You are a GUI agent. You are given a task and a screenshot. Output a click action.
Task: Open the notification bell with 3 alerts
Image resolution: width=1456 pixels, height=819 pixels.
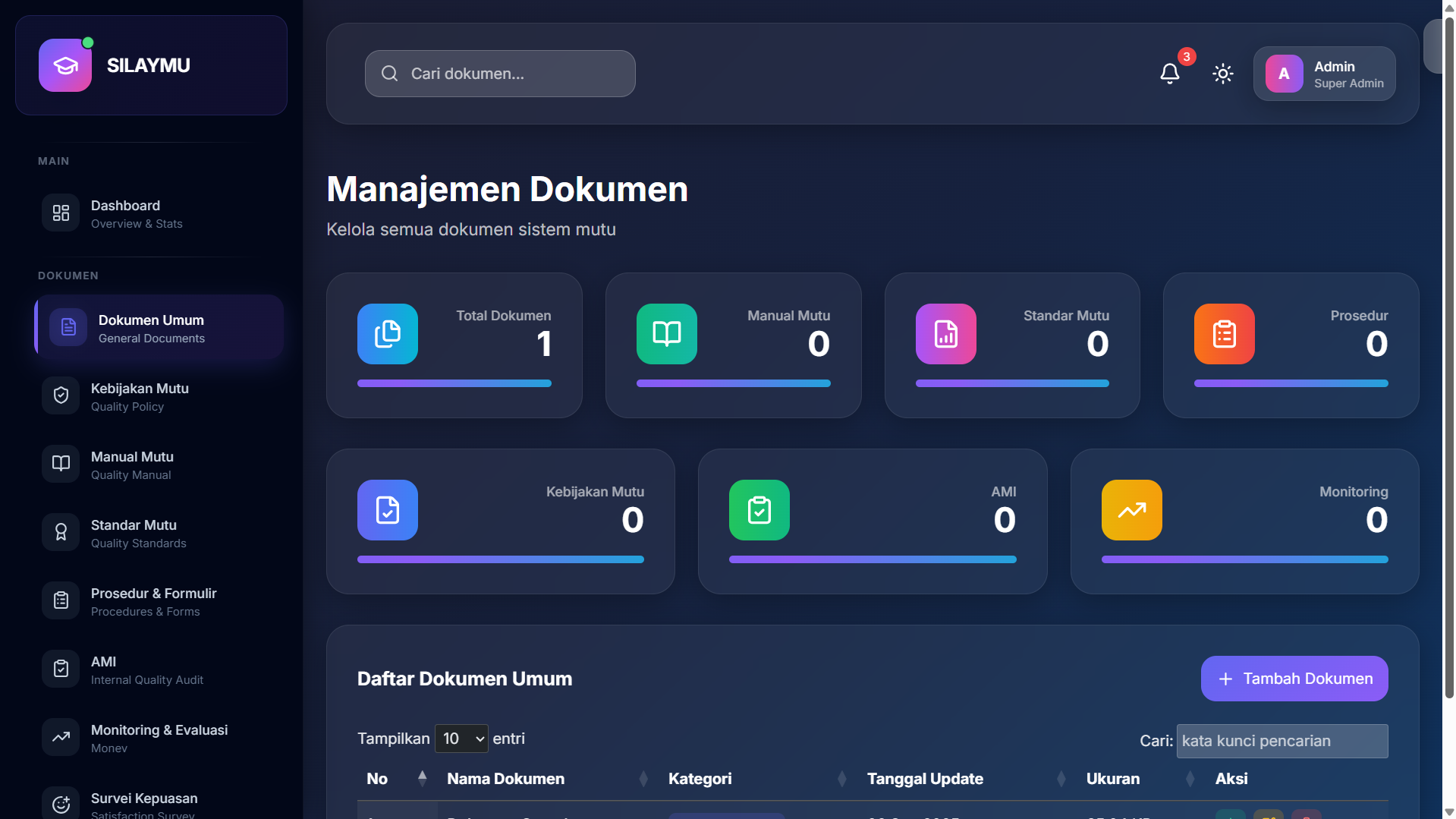point(1170,74)
